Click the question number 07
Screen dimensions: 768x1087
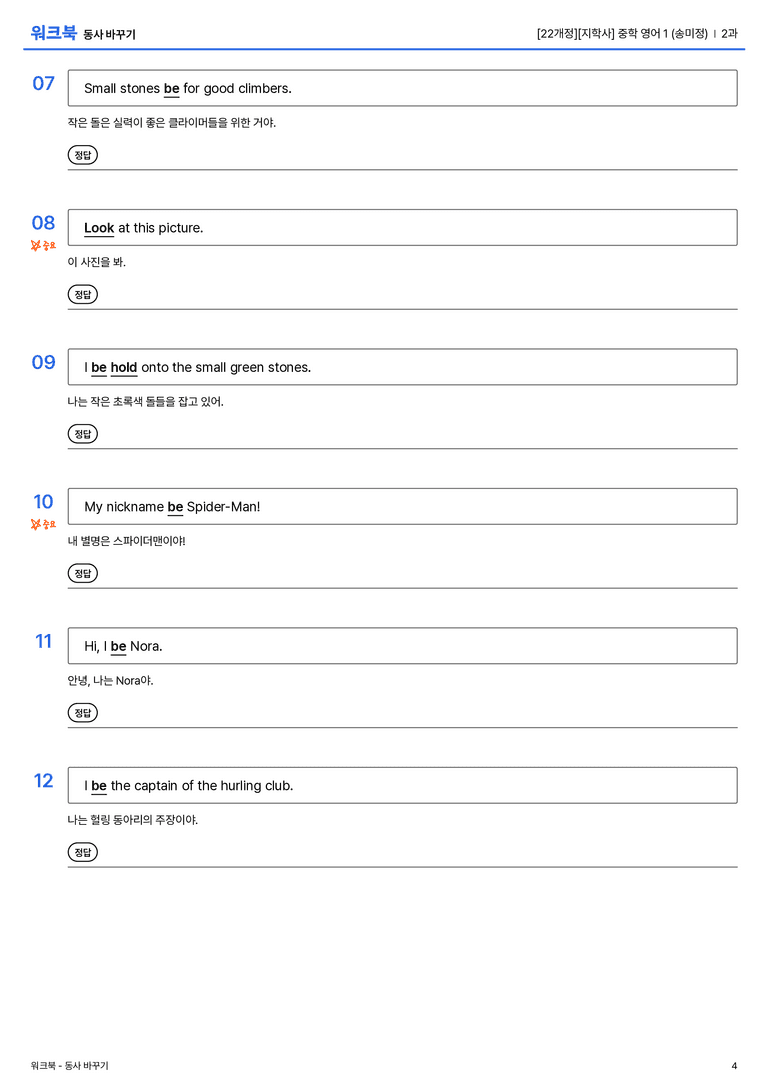click(44, 83)
